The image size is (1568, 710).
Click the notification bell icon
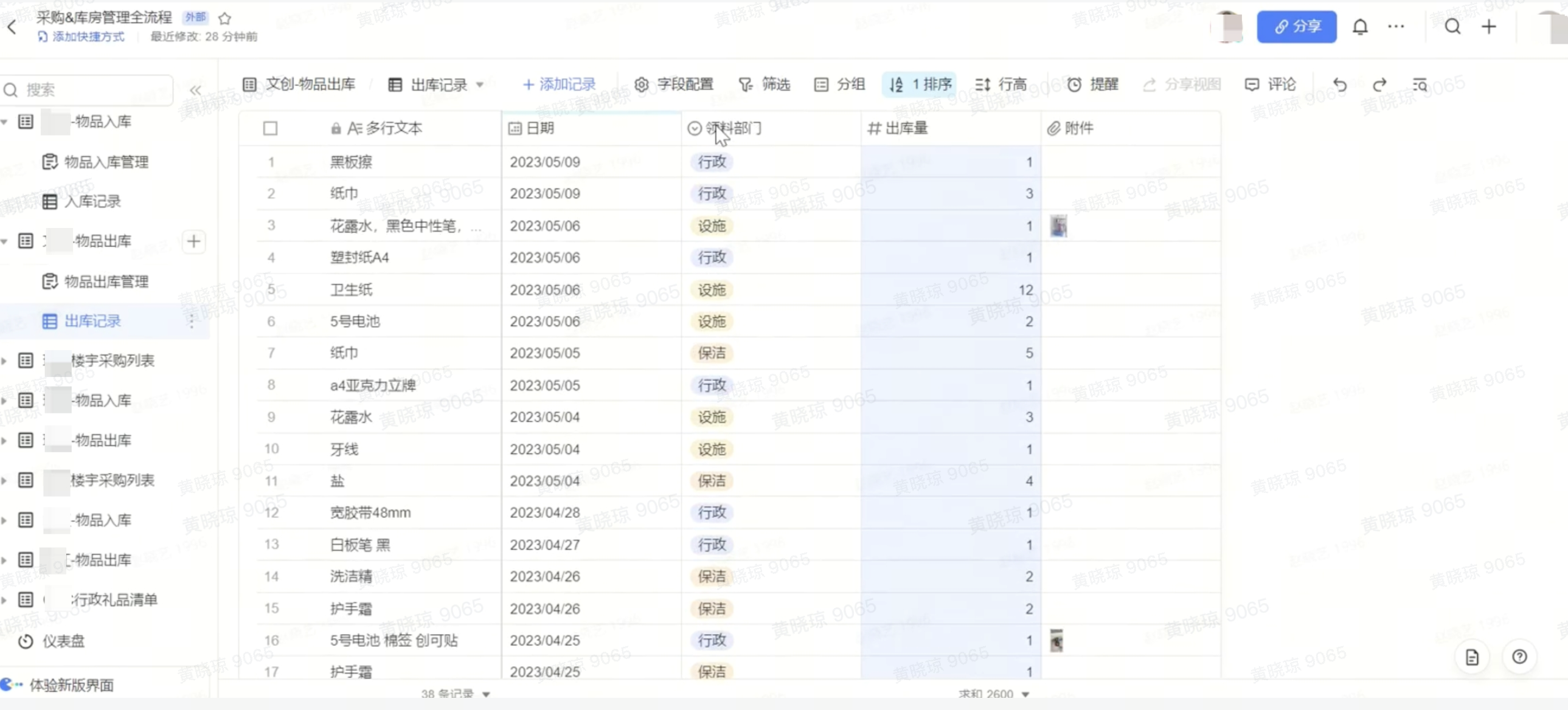(1360, 27)
